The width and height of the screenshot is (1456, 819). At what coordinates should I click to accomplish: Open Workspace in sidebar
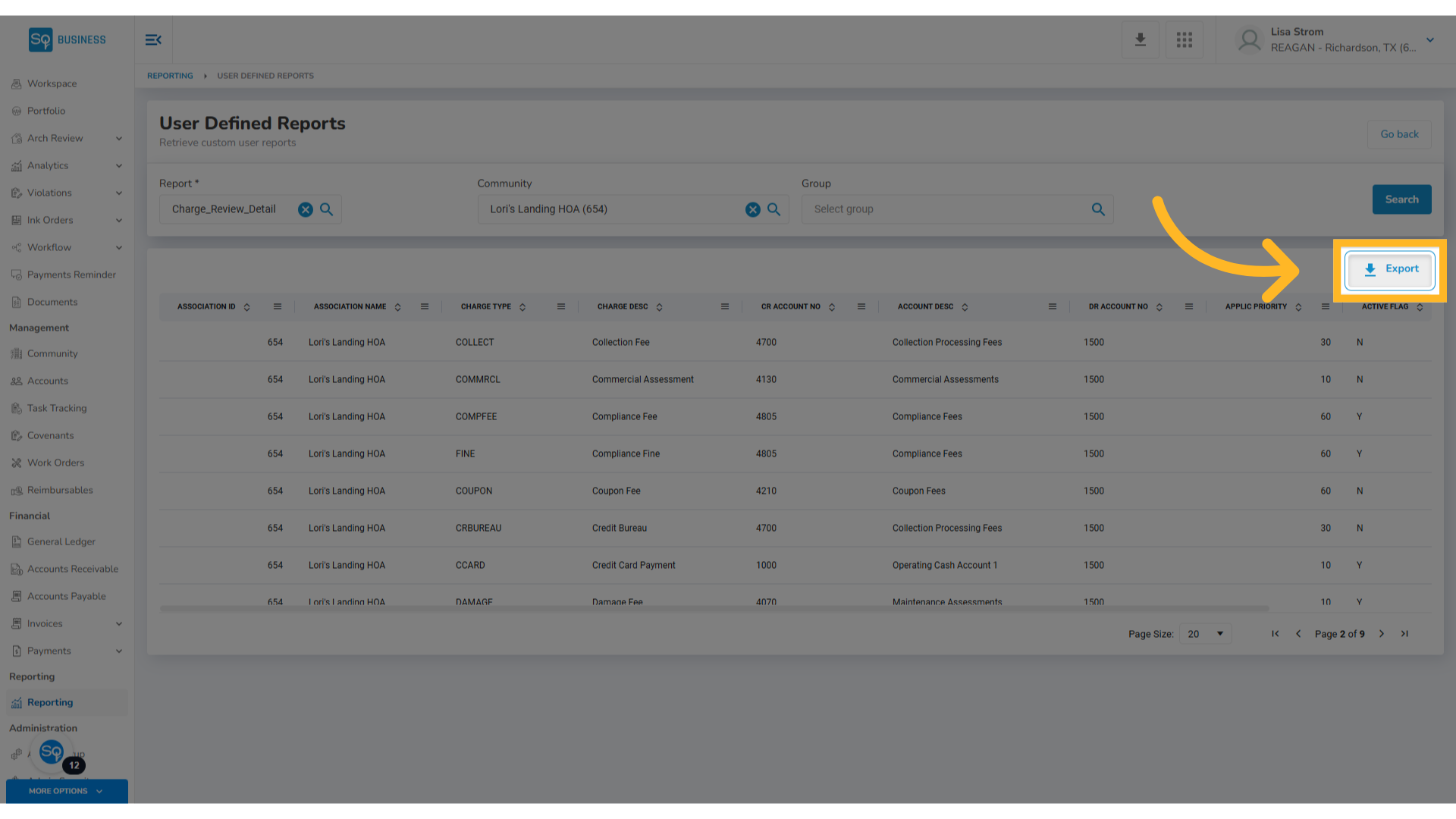pyautogui.click(x=52, y=84)
